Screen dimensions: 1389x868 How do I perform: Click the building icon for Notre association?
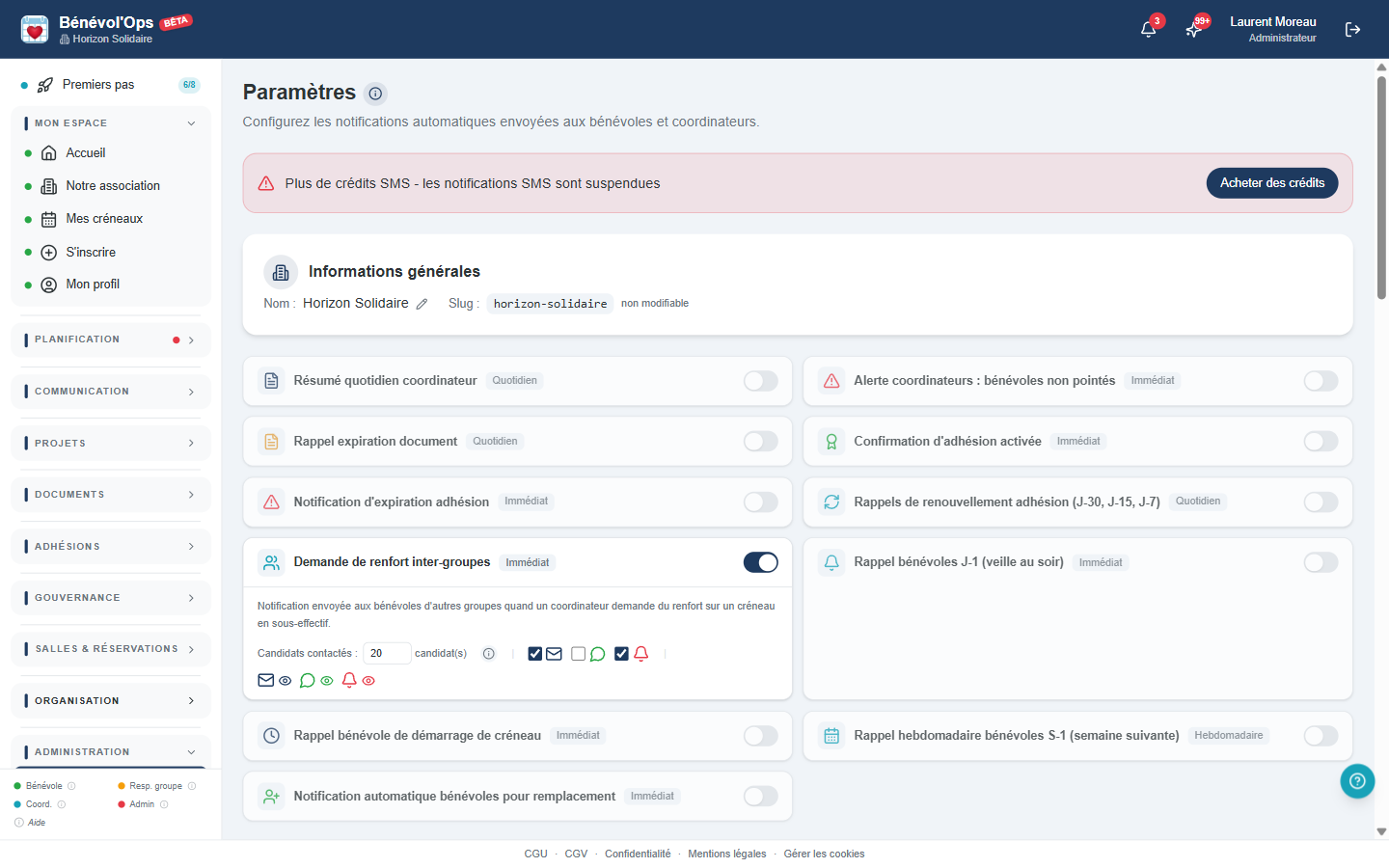click(49, 186)
